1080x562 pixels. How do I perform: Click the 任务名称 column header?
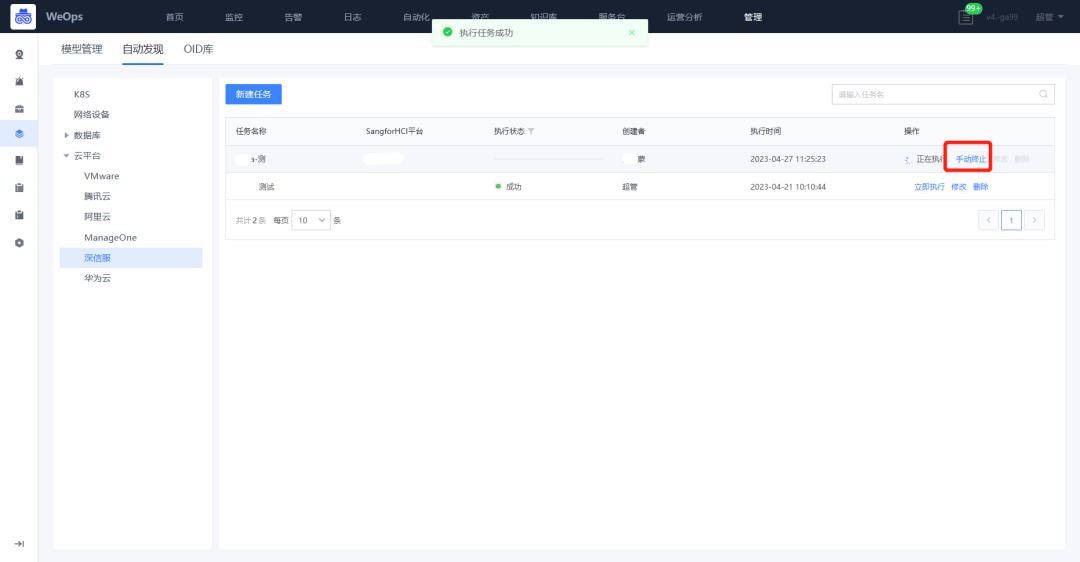[251, 131]
